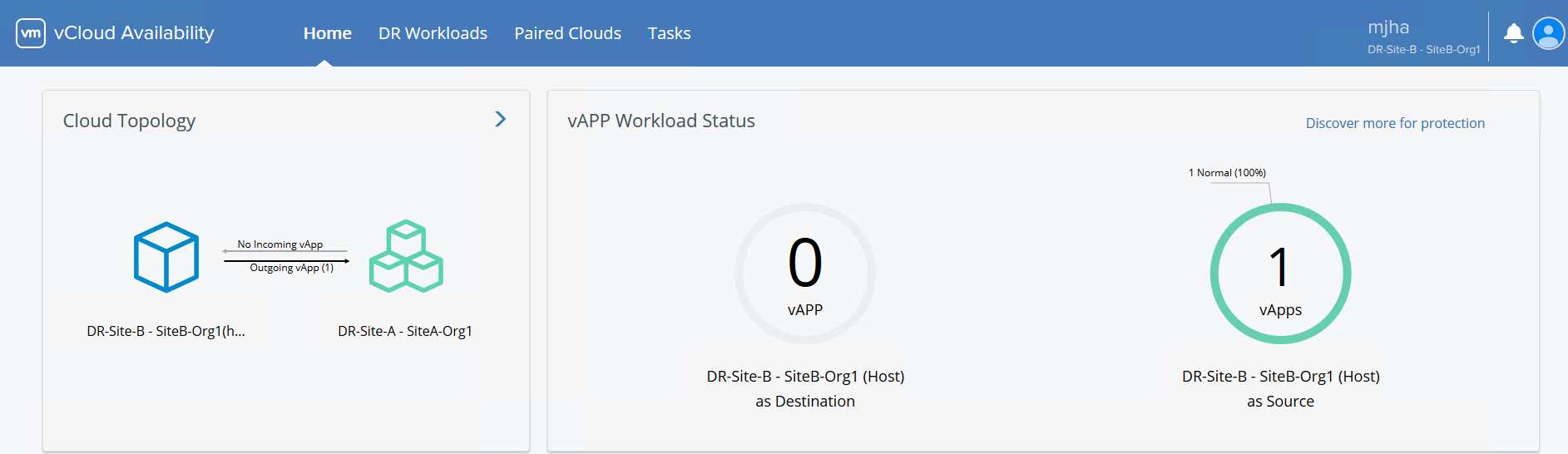Select the 0 vAPP destination donut chart
Screen dimensions: 1568x454
(804, 274)
